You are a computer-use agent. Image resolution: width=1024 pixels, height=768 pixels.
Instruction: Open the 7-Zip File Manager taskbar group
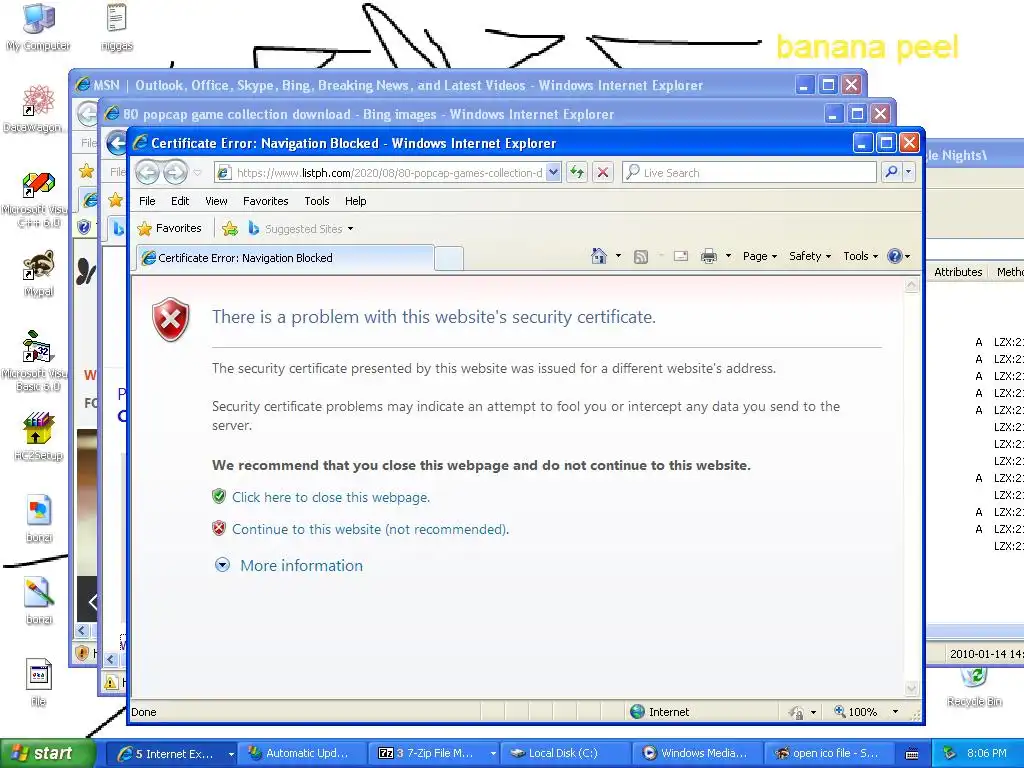[434, 754]
